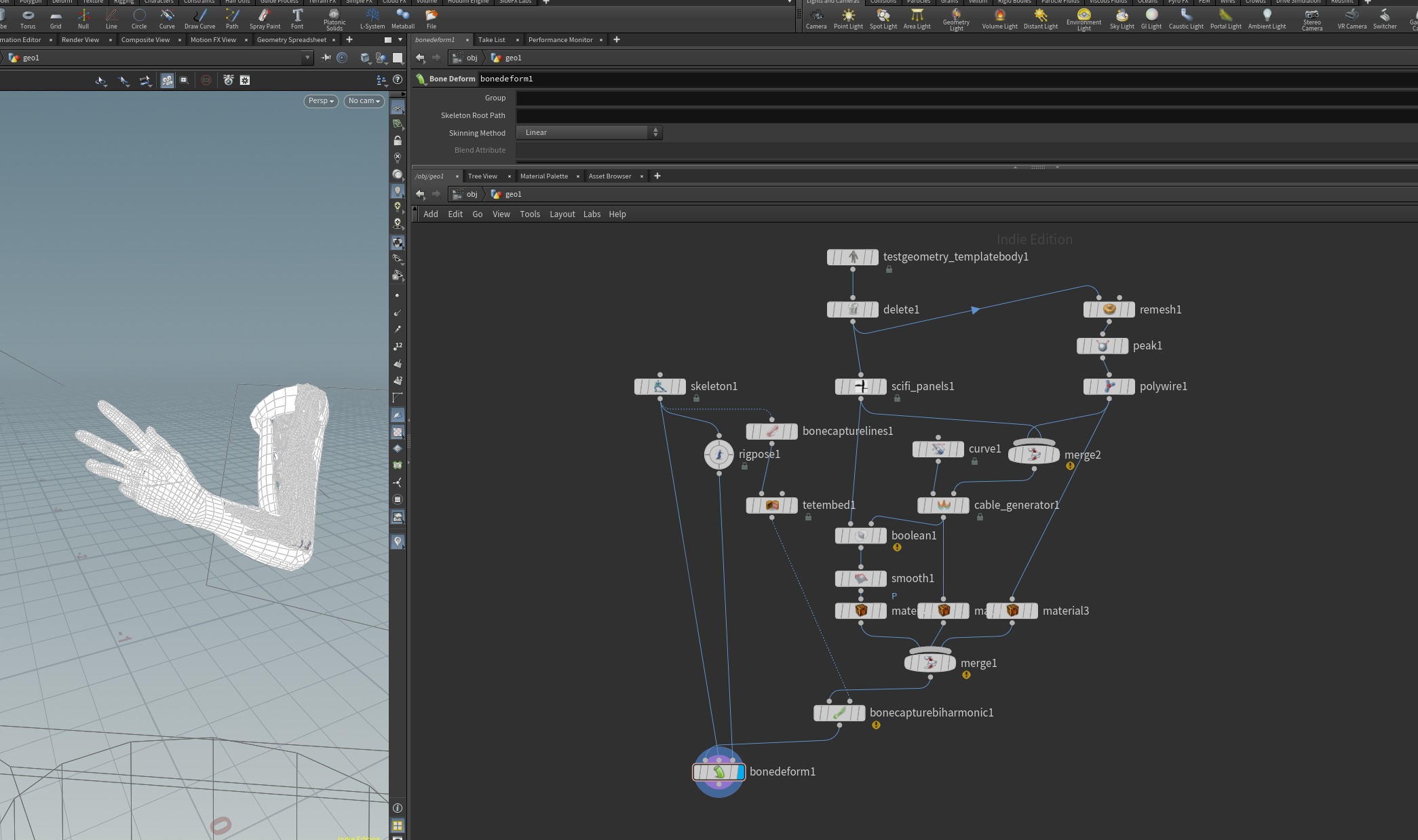Click the Skeleton Root Path input field
The width and height of the screenshot is (1418, 840).
click(967, 115)
